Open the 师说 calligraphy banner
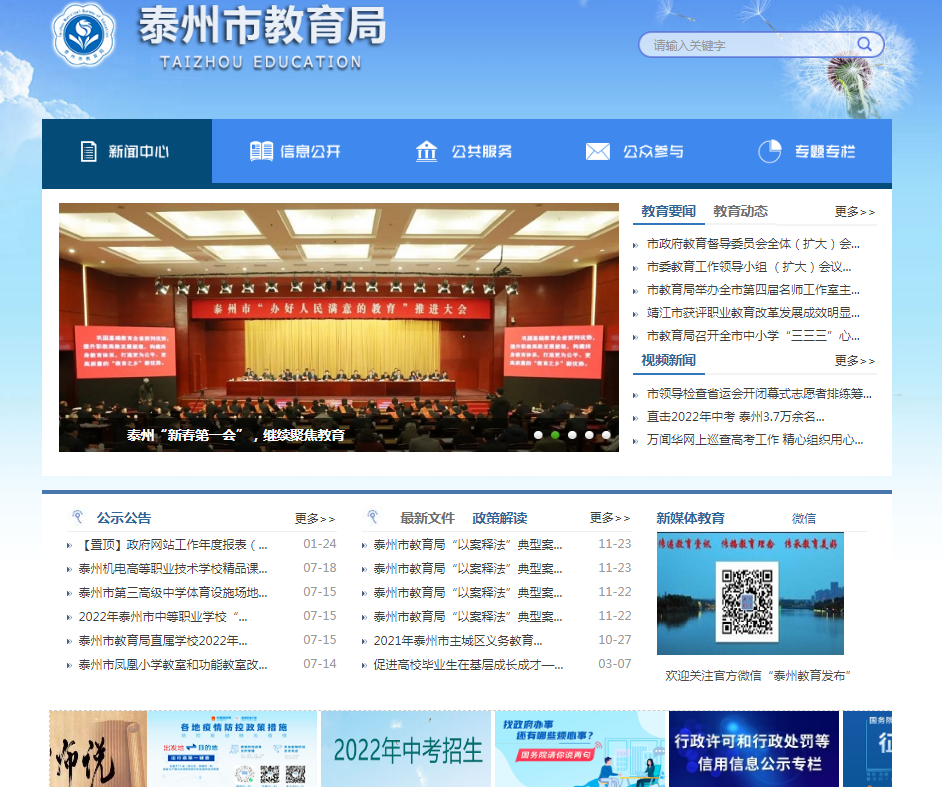The image size is (942, 787). tap(98, 749)
